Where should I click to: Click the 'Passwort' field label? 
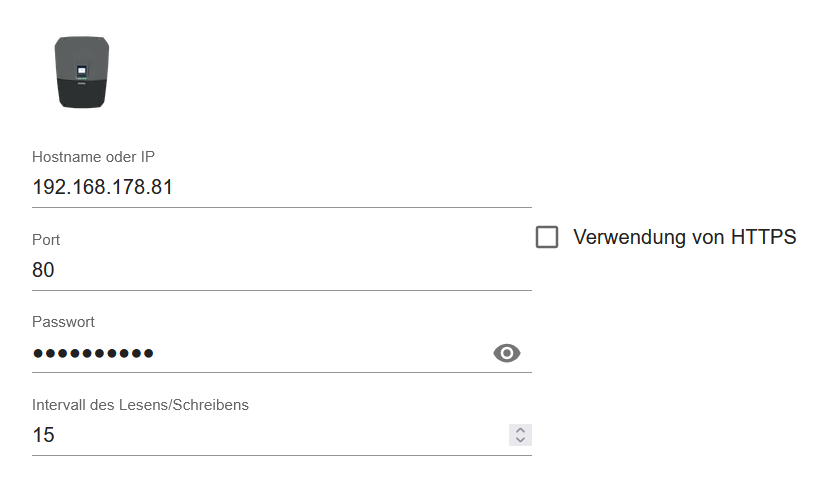point(63,322)
